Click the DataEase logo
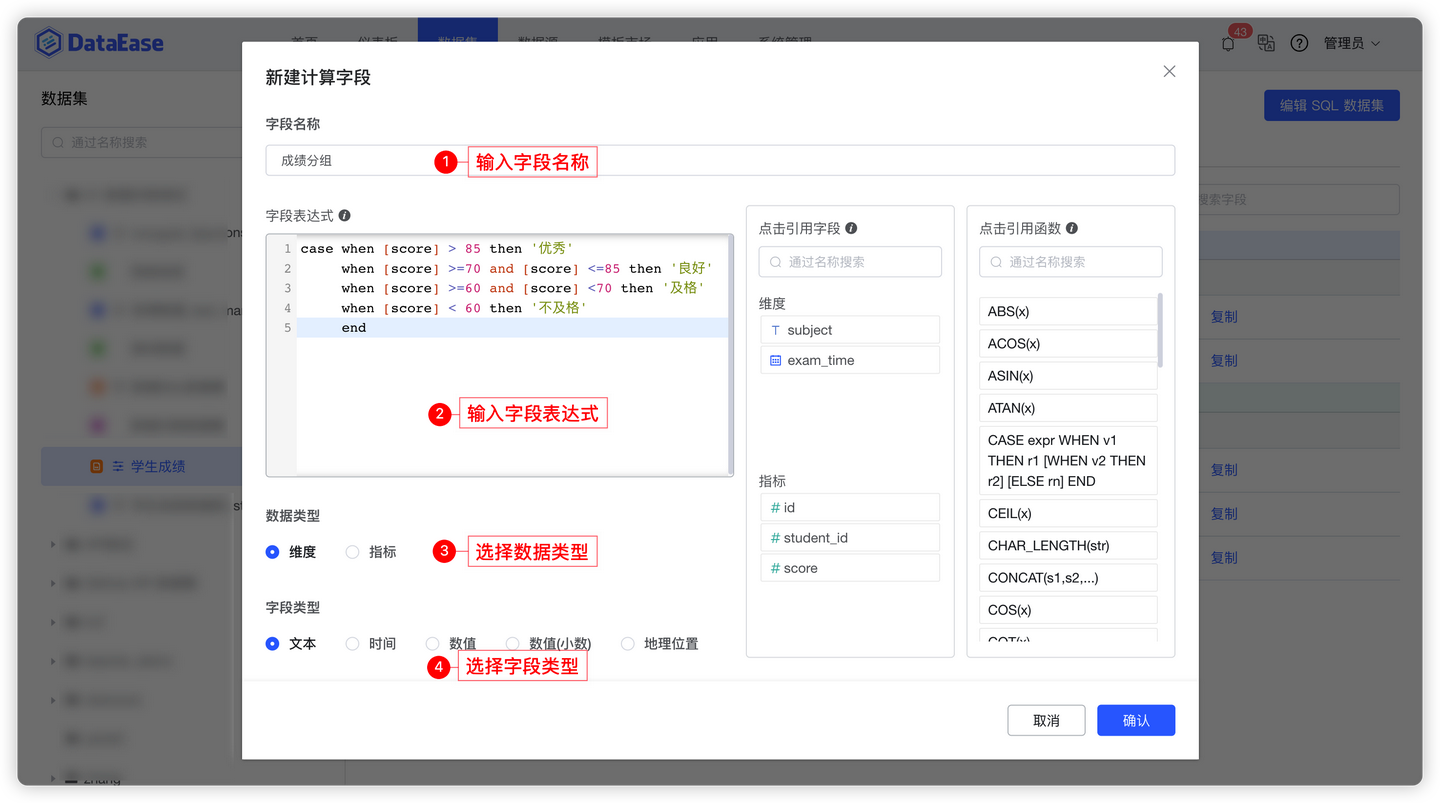The height and width of the screenshot is (803, 1440). click(99, 42)
